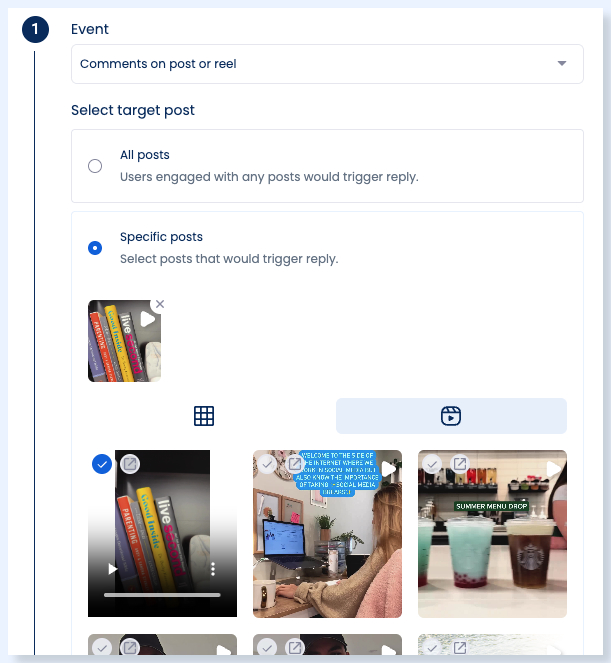
Task: Open the desk laptop reel external link icon
Action: [295, 464]
